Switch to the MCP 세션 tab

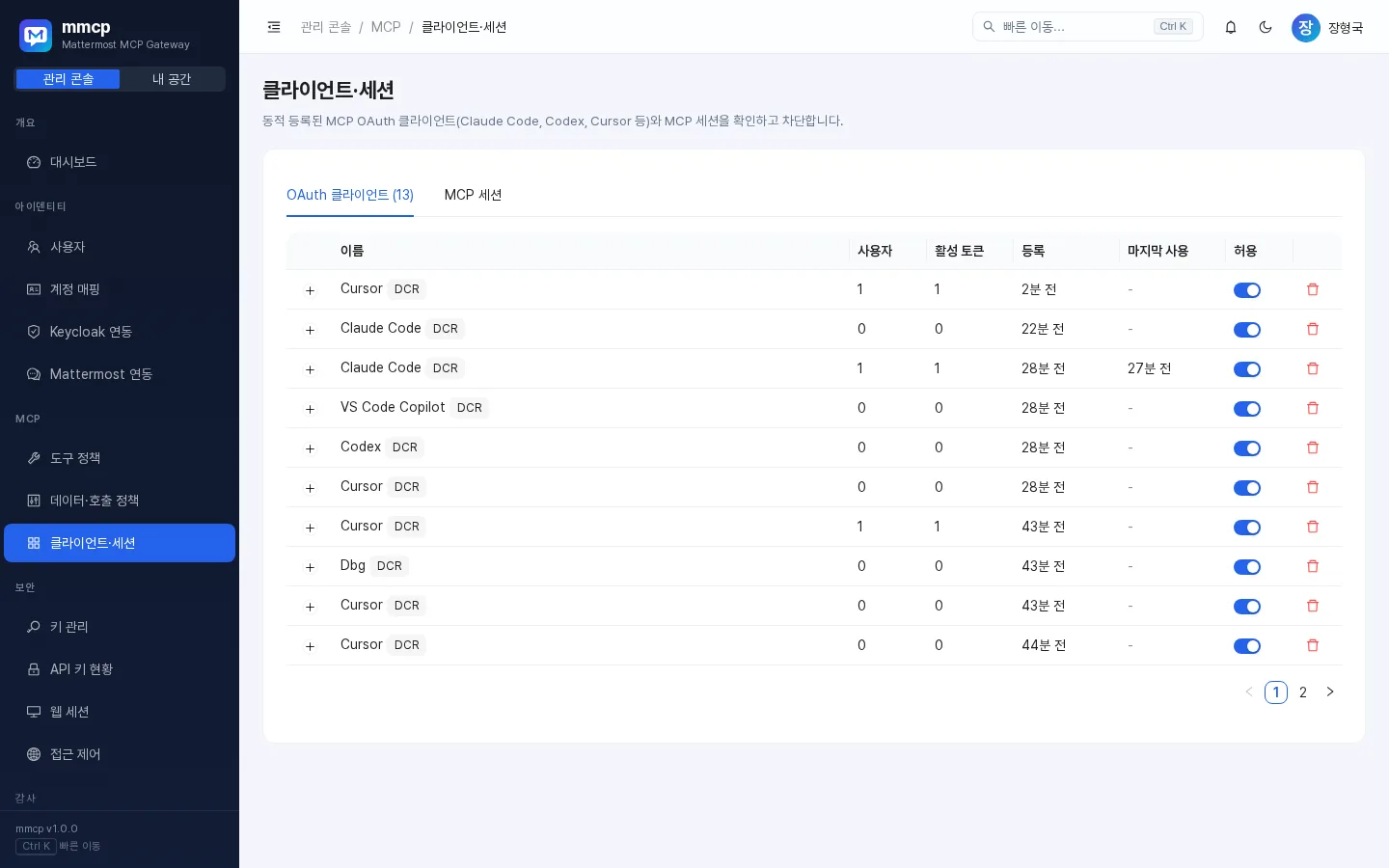coord(473,195)
